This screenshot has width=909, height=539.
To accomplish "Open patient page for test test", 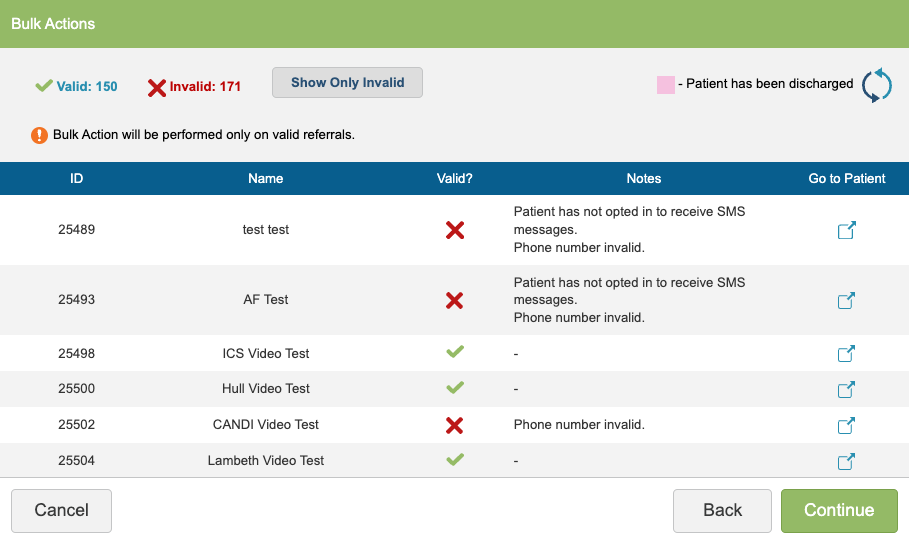I will (x=846, y=230).
